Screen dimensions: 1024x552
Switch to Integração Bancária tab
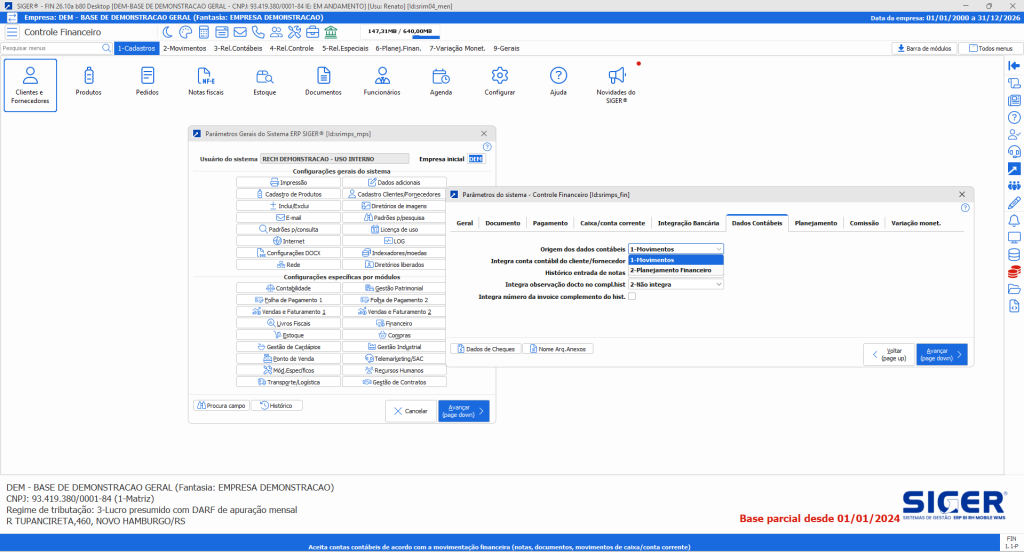688,223
